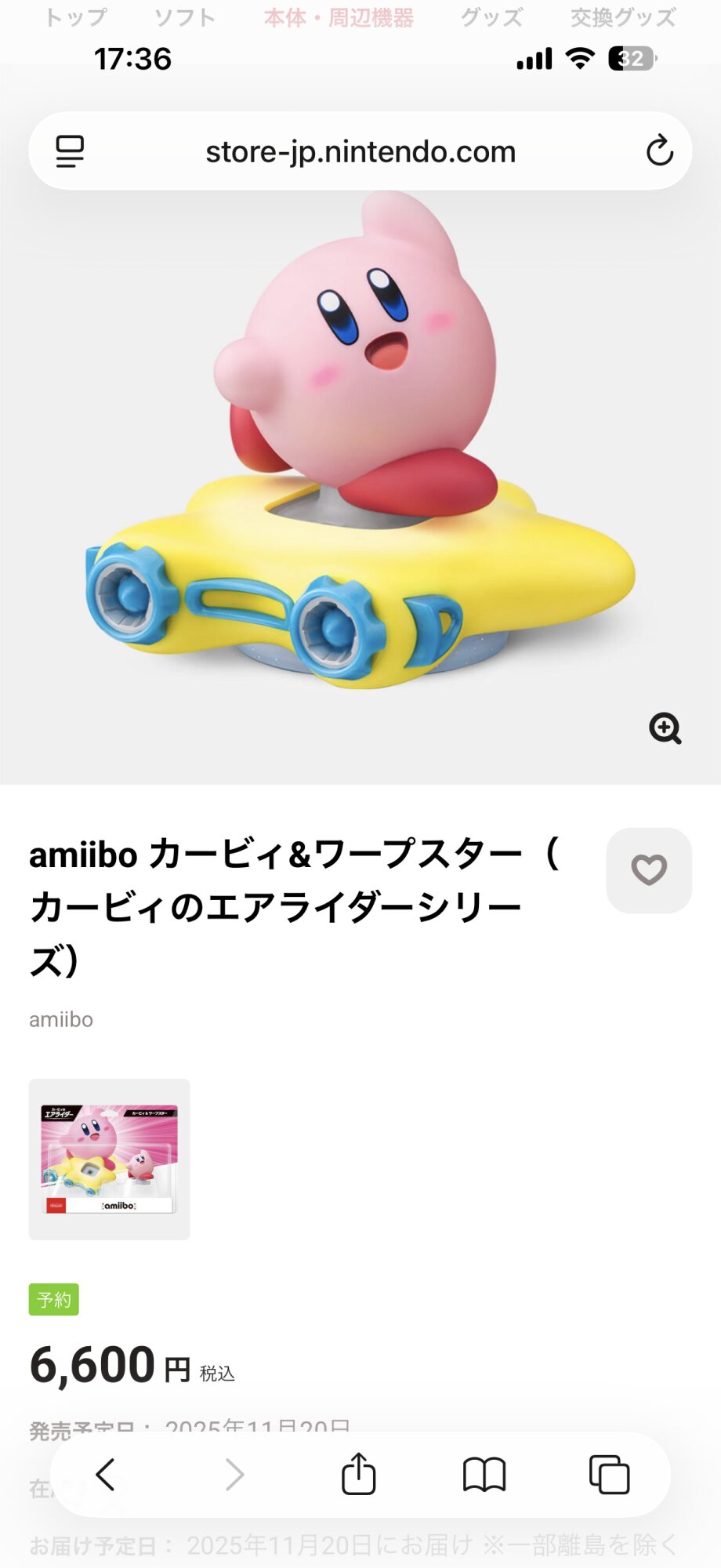The image size is (721, 1568).
Task: Open the 本体・周辺機器 tab
Action: (339, 17)
